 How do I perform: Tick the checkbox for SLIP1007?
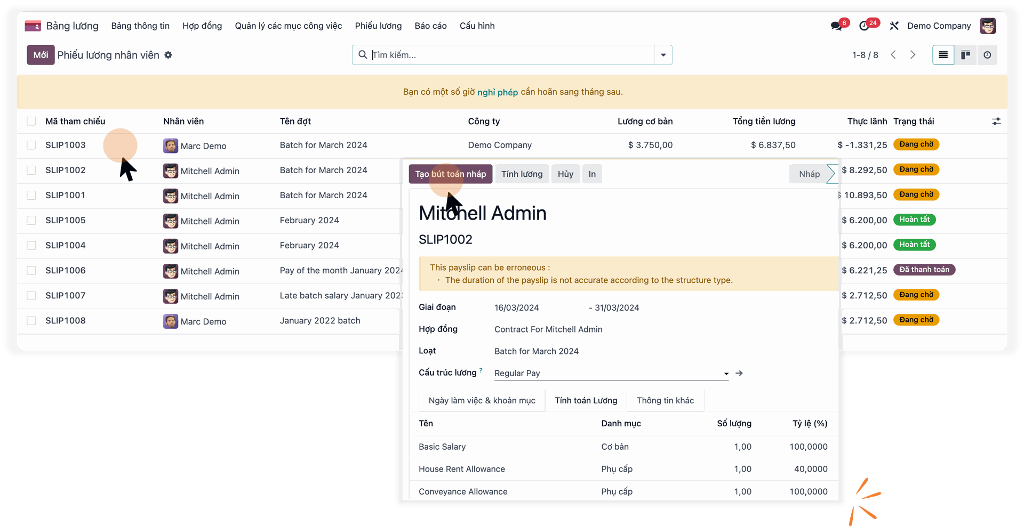[x=31, y=296]
